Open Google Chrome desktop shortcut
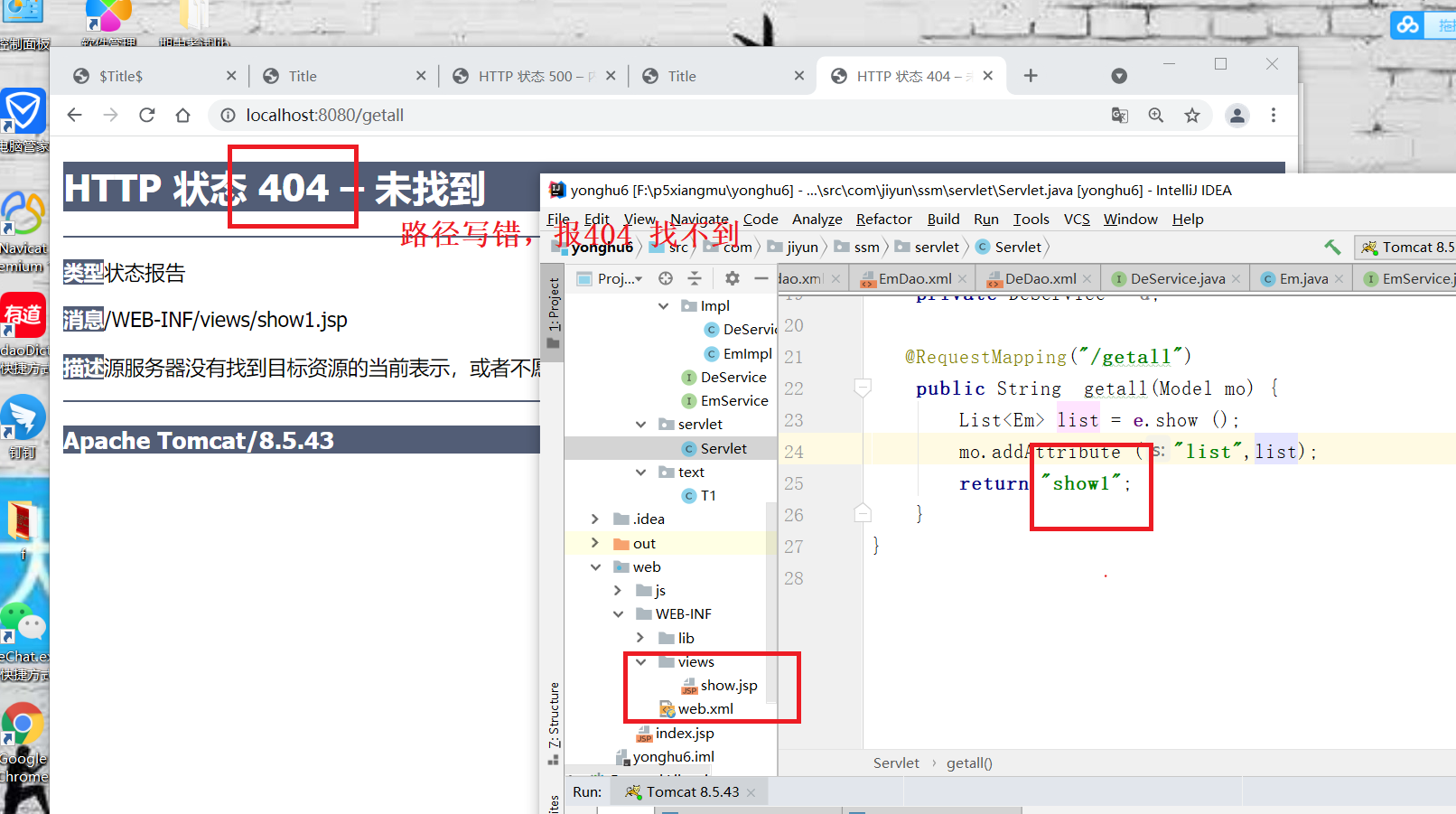This screenshot has width=1456, height=814. click(x=23, y=743)
